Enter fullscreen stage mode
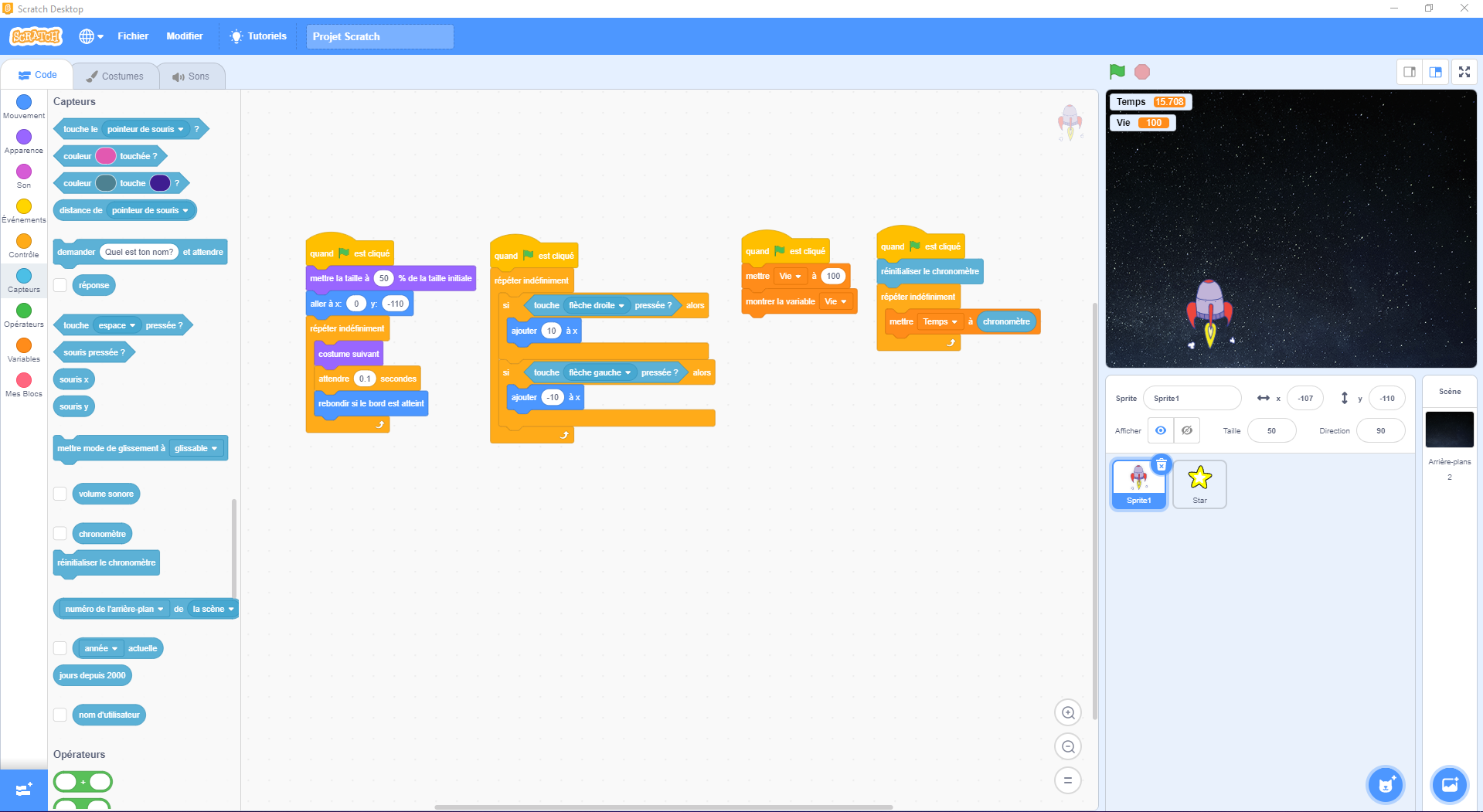 (1464, 72)
